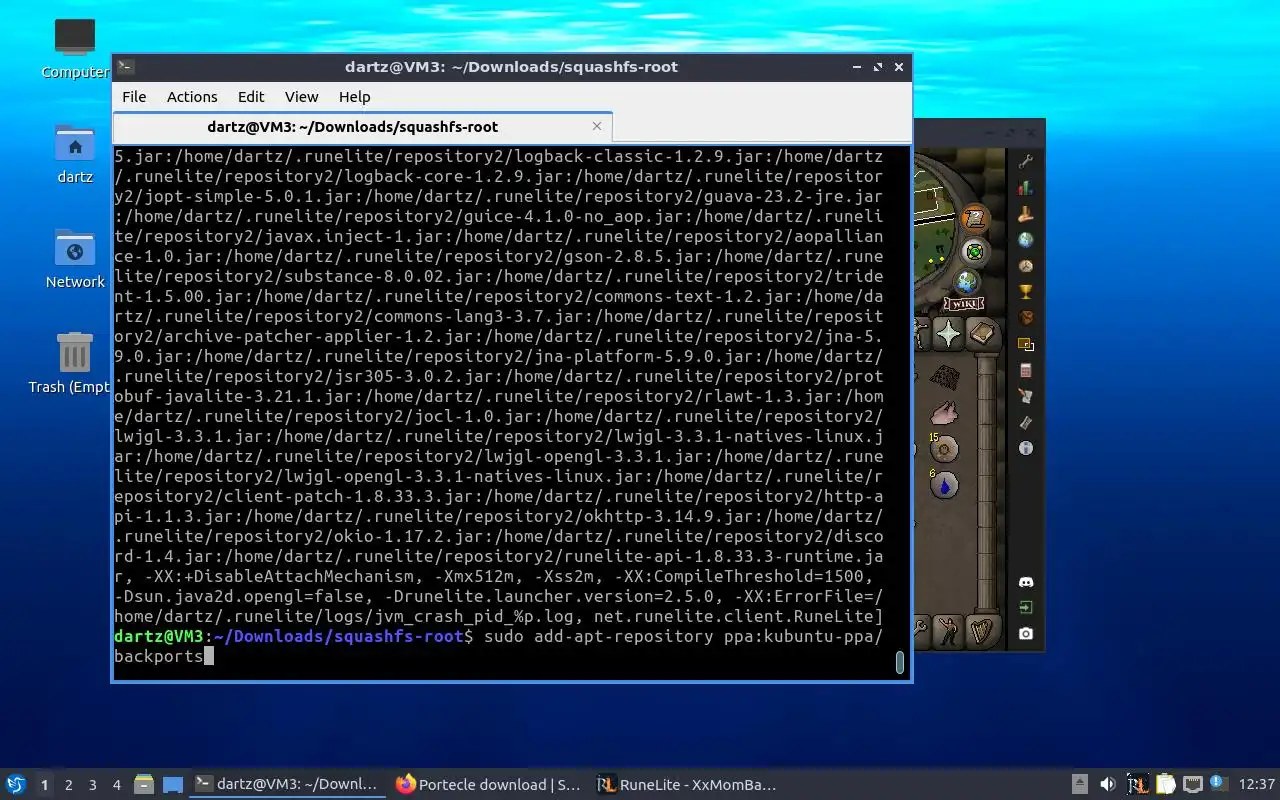
Task: Open the spellbook star tab in RuneLite
Action: pos(948,333)
